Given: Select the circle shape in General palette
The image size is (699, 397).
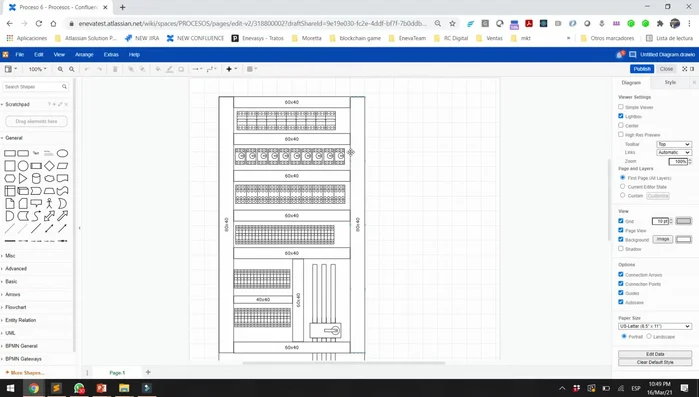Looking at the screenshot, I should (x=23, y=166).
